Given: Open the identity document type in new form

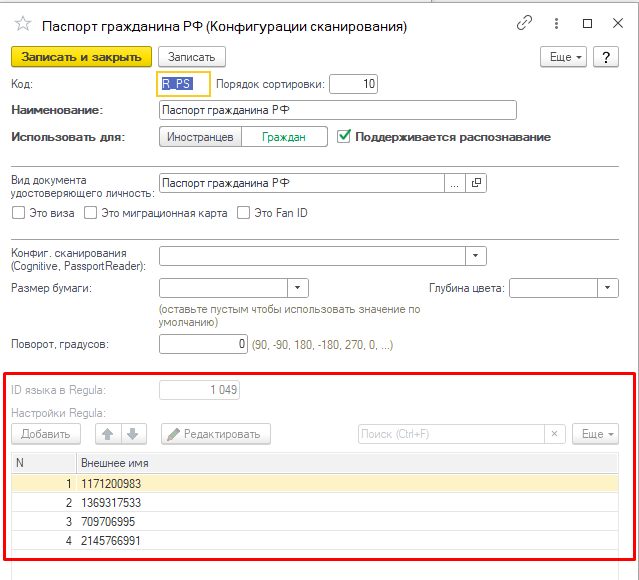Looking at the screenshot, I should (476, 183).
